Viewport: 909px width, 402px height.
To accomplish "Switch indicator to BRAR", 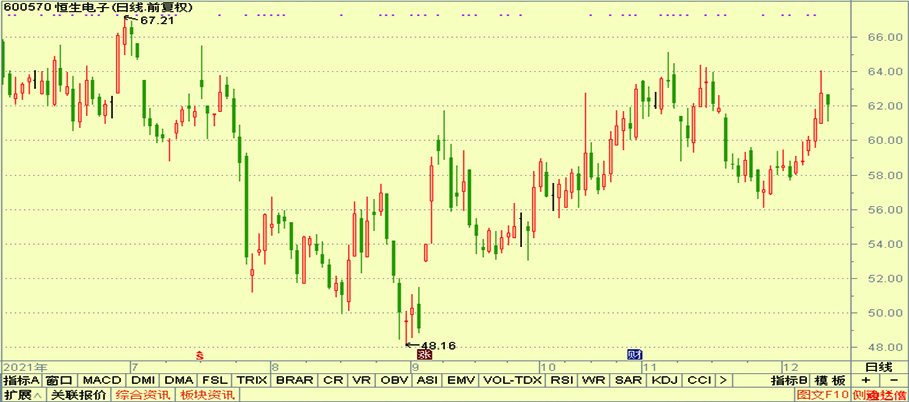I will click(x=295, y=381).
